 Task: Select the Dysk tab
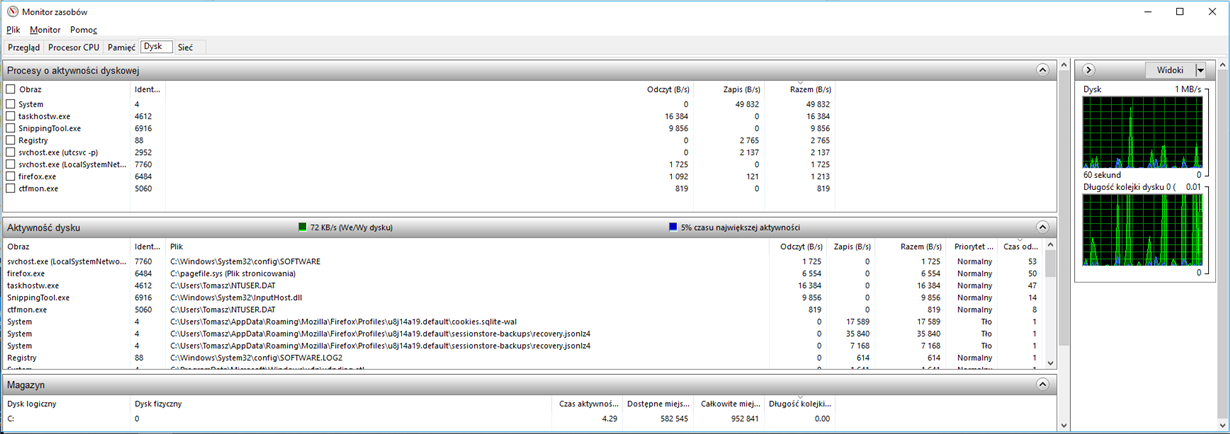(154, 46)
